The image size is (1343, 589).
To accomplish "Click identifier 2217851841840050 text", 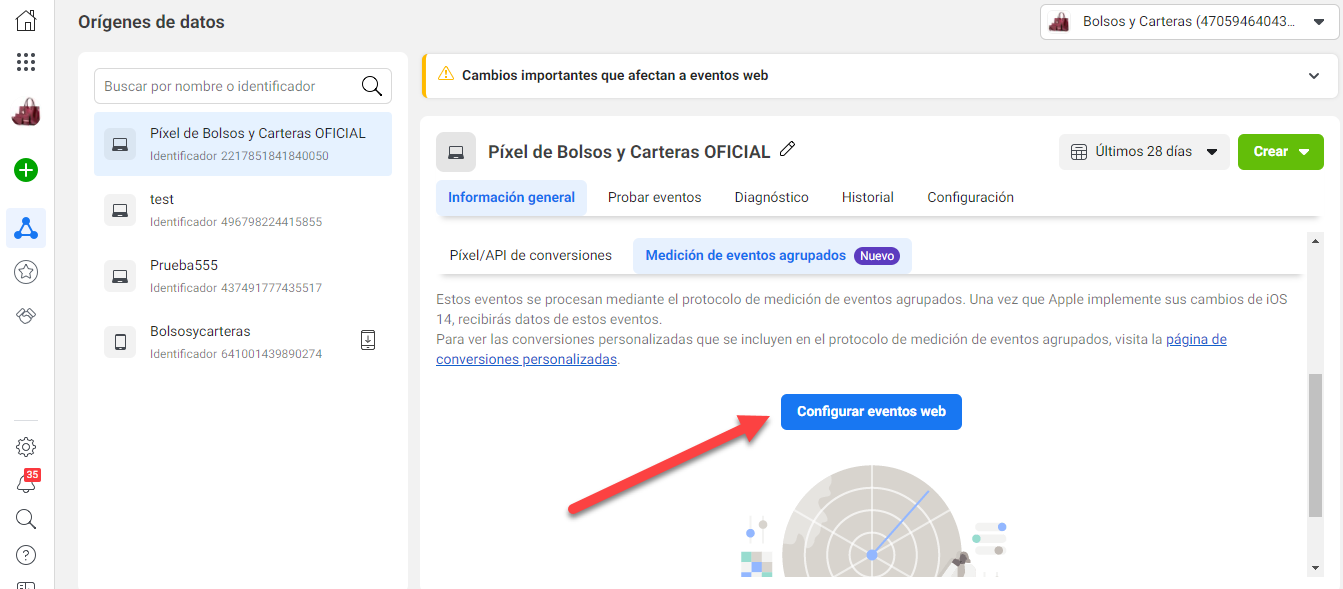I will point(239,156).
